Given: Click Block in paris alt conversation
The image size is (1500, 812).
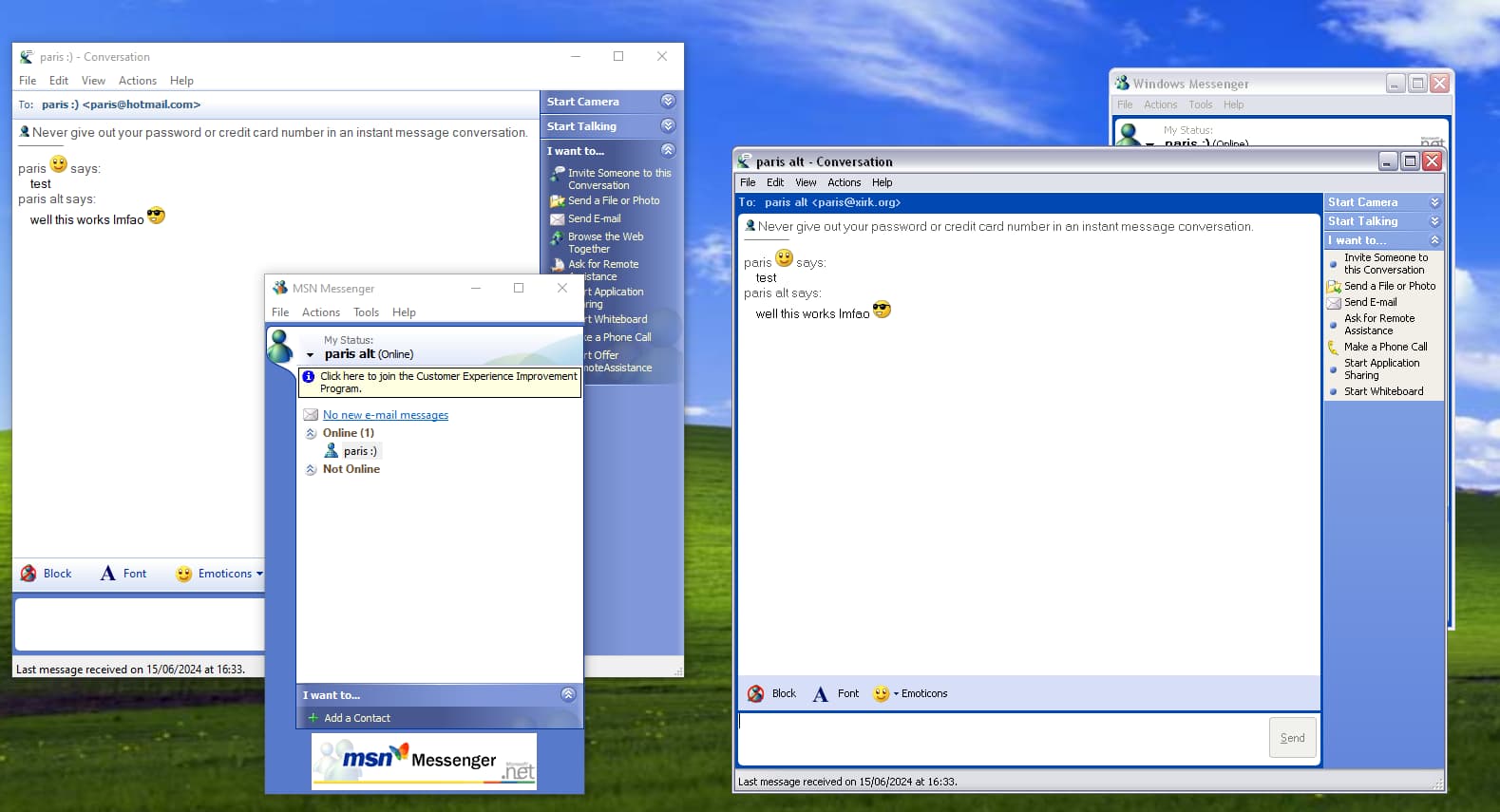Looking at the screenshot, I should 772,693.
